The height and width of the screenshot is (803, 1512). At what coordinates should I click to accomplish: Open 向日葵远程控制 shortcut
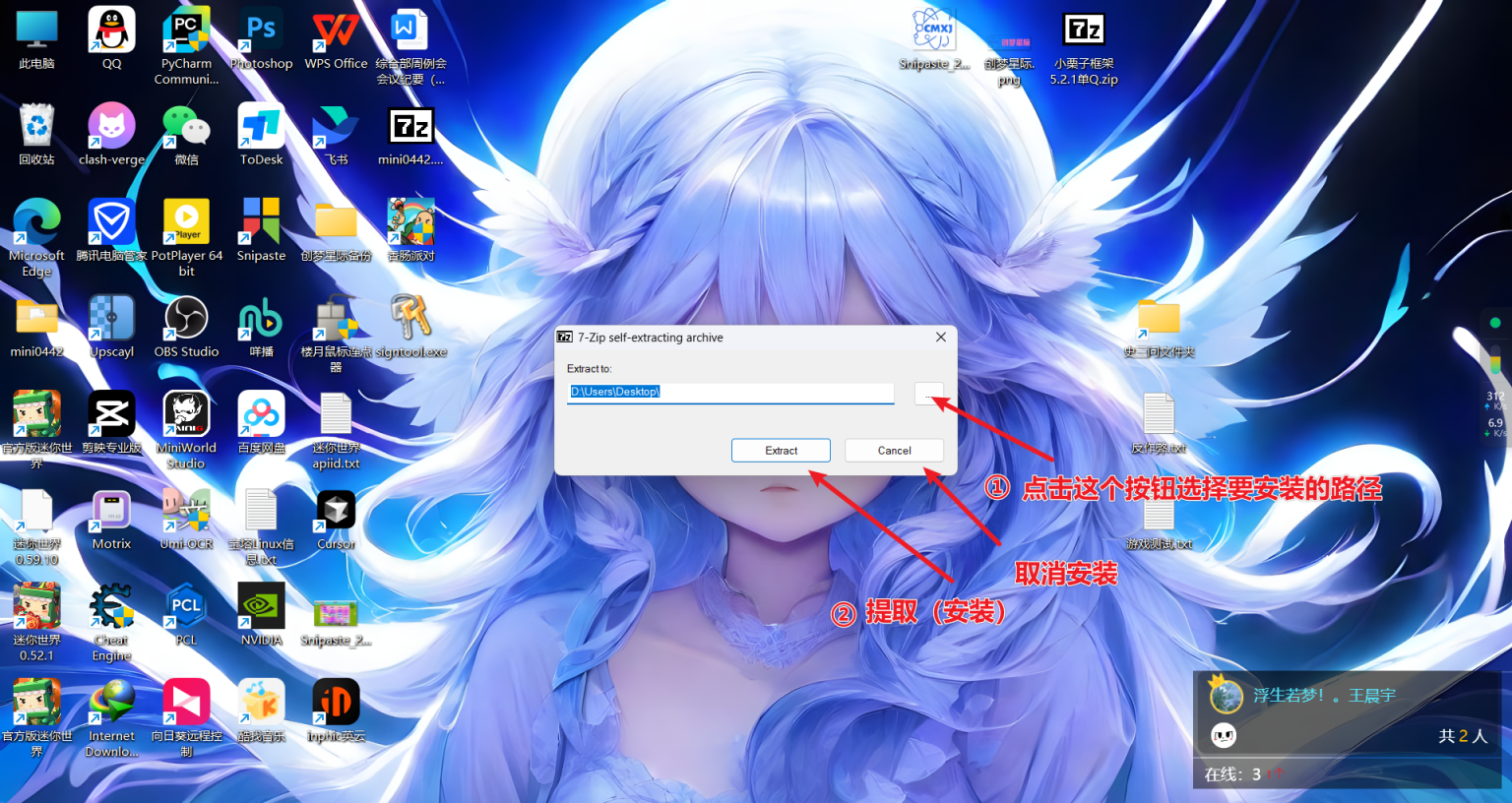[186, 718]
